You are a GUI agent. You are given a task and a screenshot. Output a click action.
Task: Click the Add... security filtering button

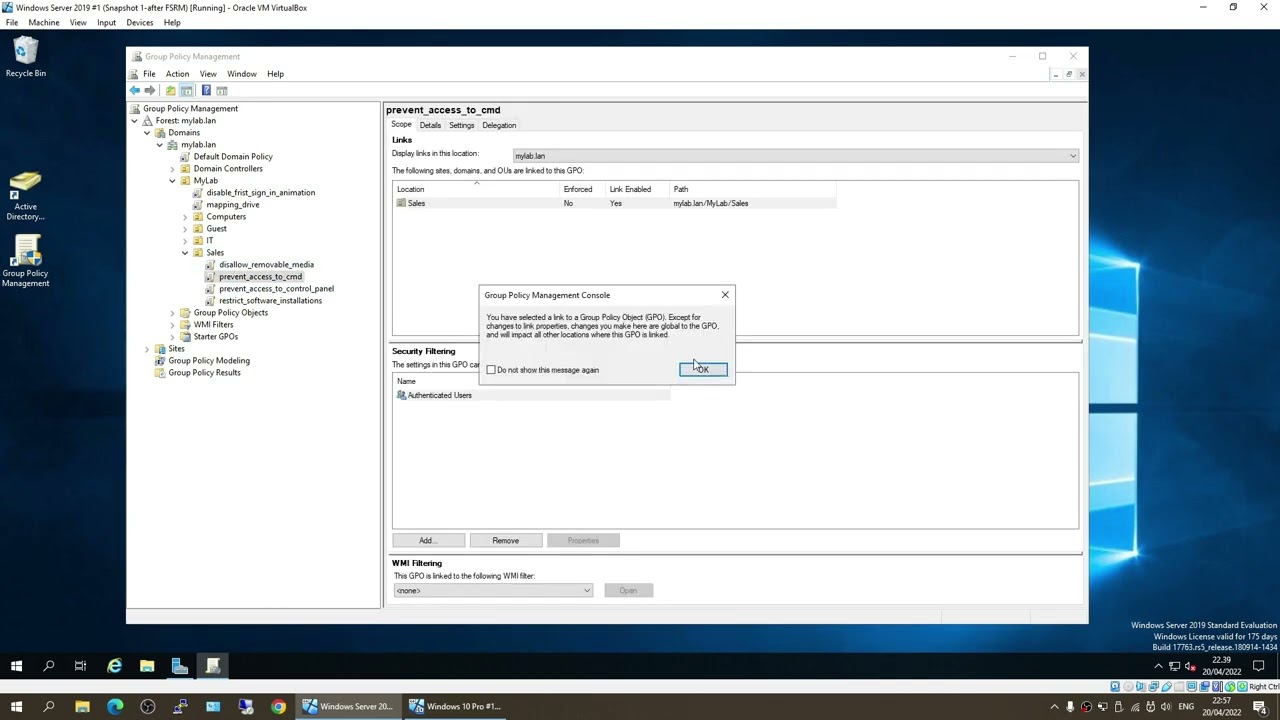click(x=428, y=540)
